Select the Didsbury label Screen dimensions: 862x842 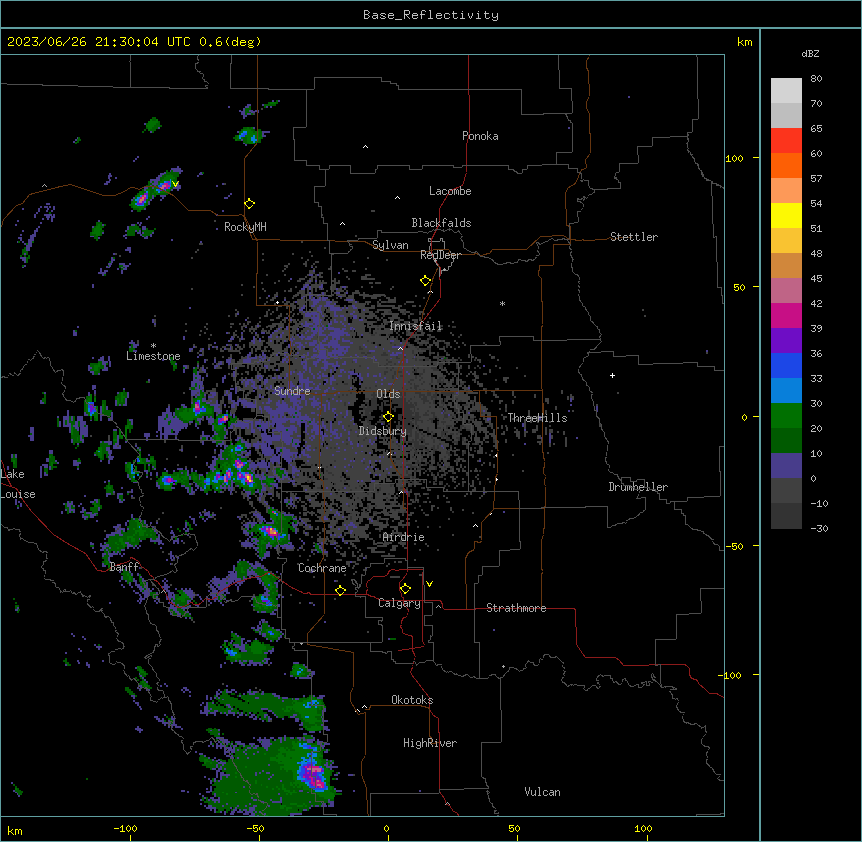coord(383,431)
